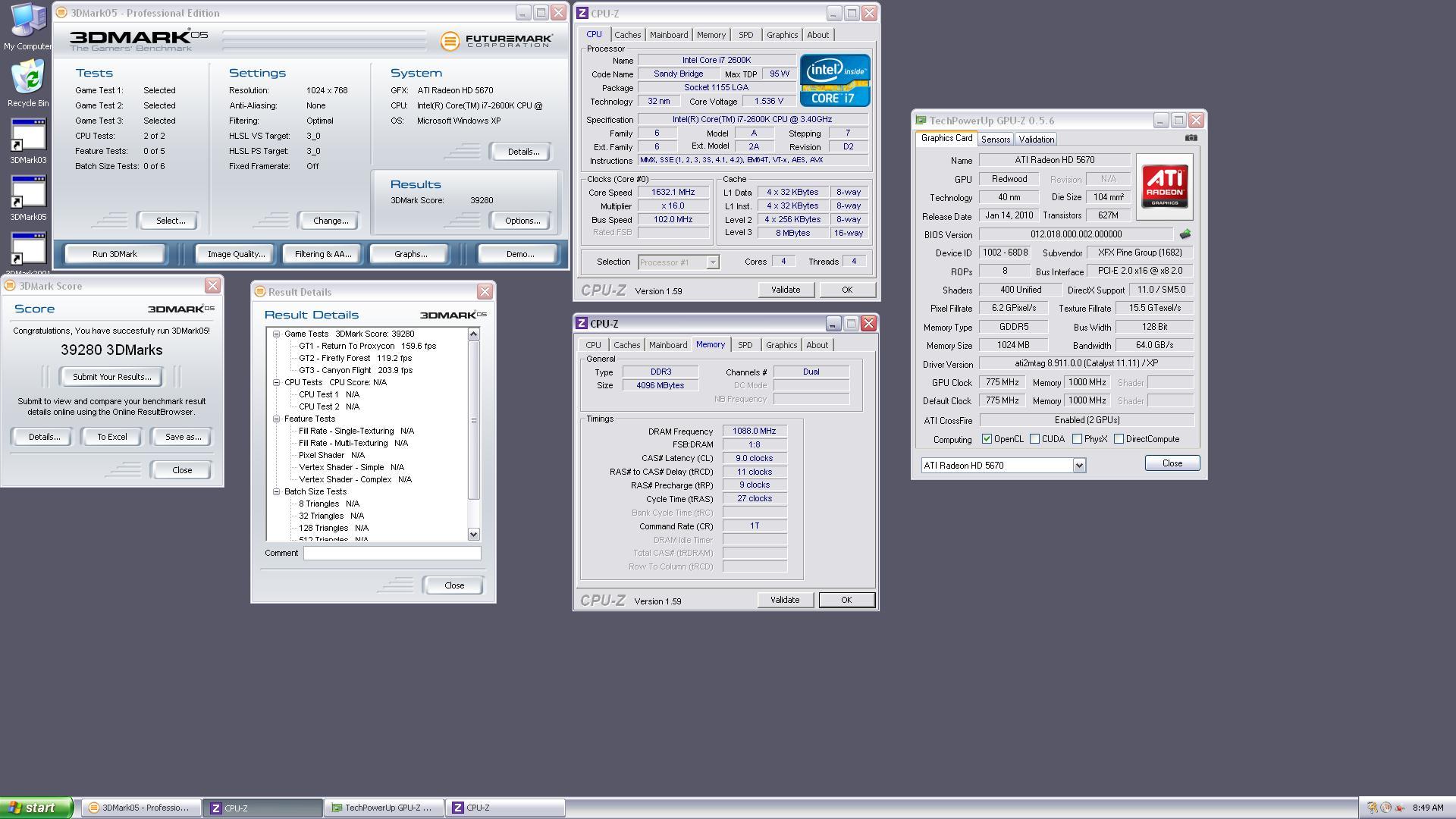Toggle the OpenCL checkbox in GPU-Z

point(987,439)
